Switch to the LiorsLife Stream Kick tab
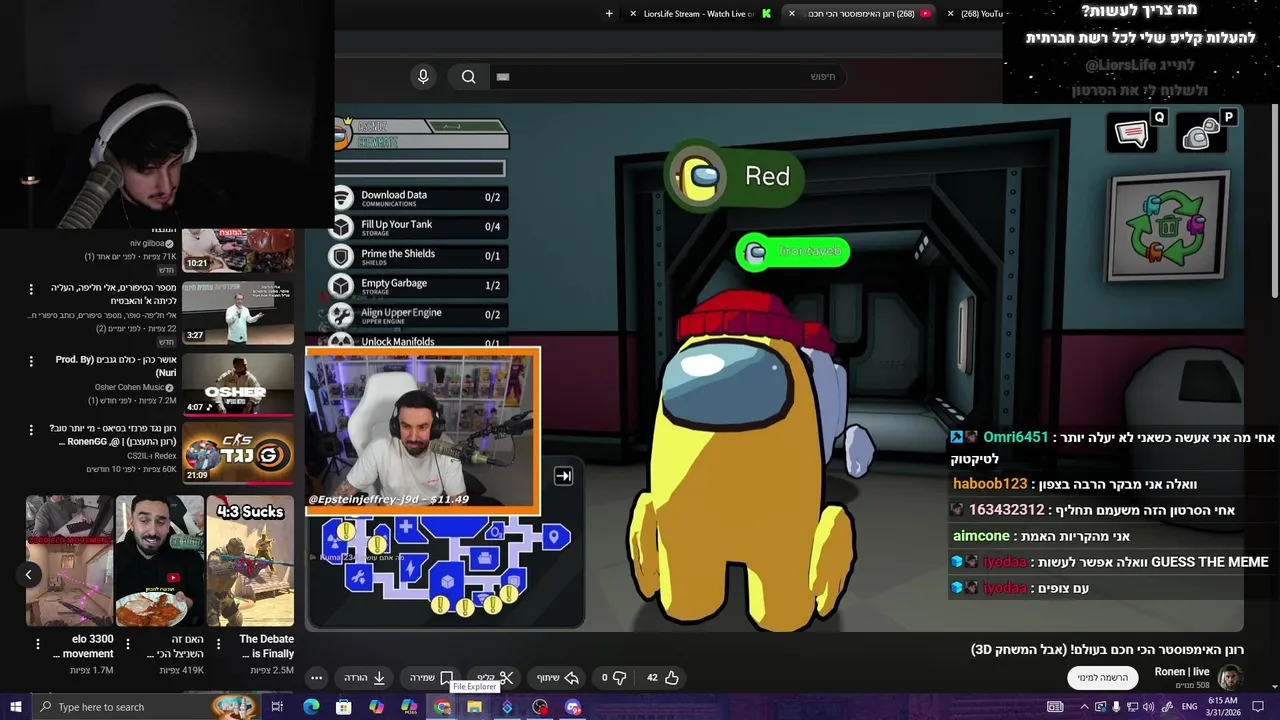The width and height of the screenshot is (1280, 720). (x=700, y=14)
